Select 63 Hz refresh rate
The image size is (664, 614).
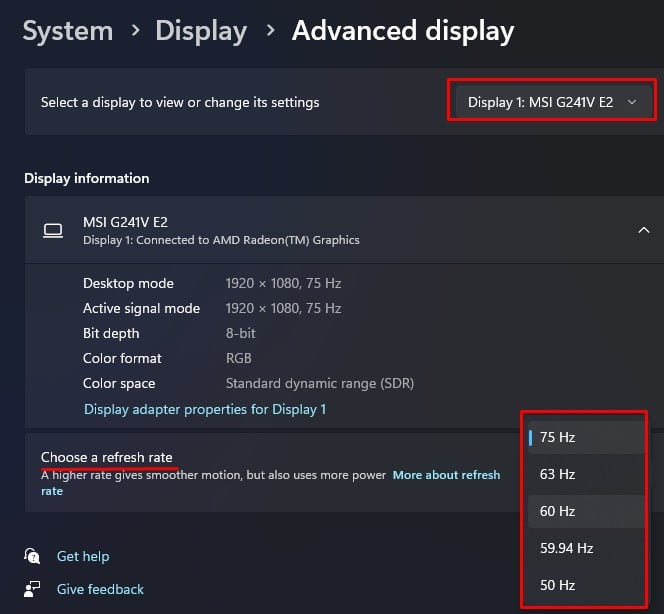[x=586, y=474]
